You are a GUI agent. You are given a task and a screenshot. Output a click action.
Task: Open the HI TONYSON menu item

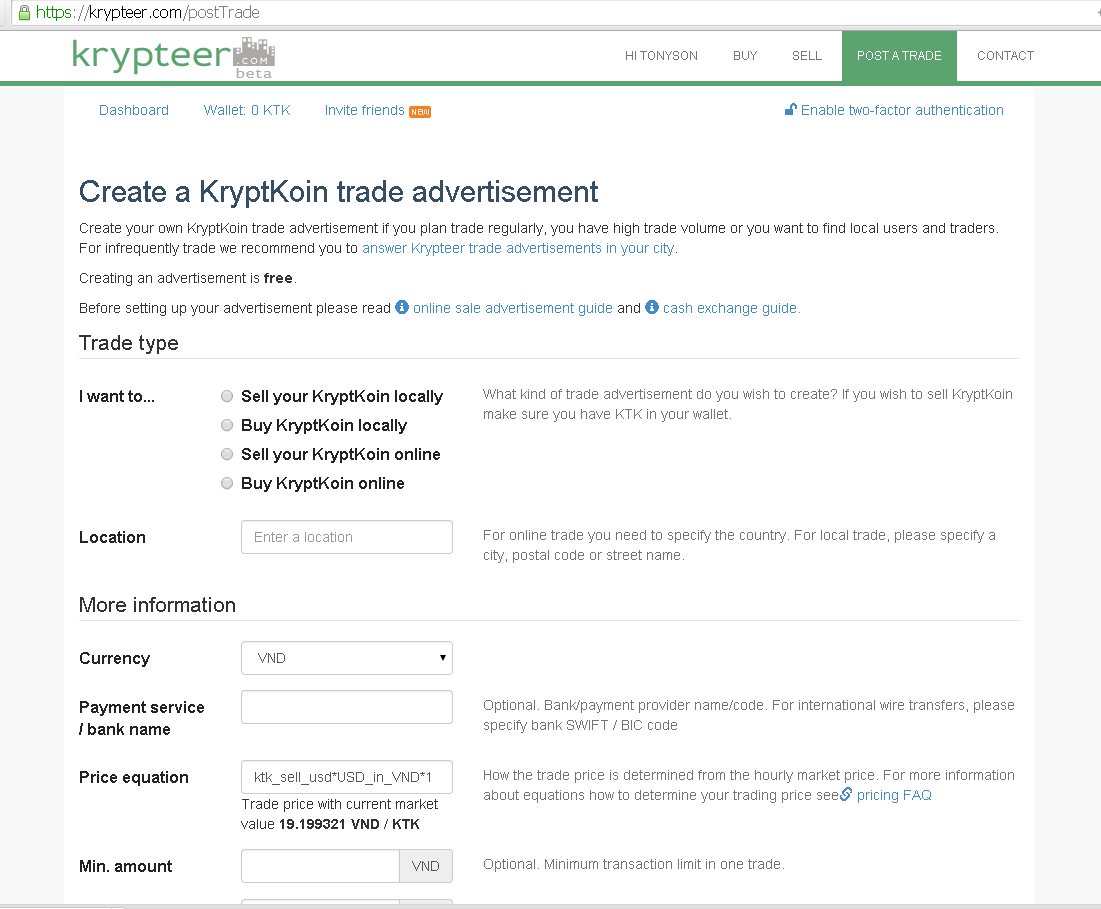661,56
